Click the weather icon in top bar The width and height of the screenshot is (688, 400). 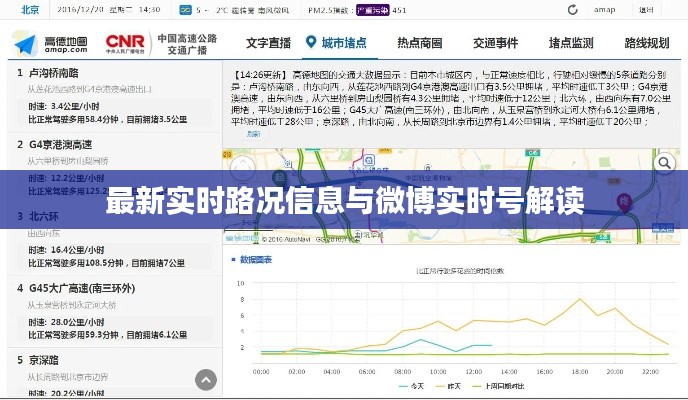(x=186, y=10)
